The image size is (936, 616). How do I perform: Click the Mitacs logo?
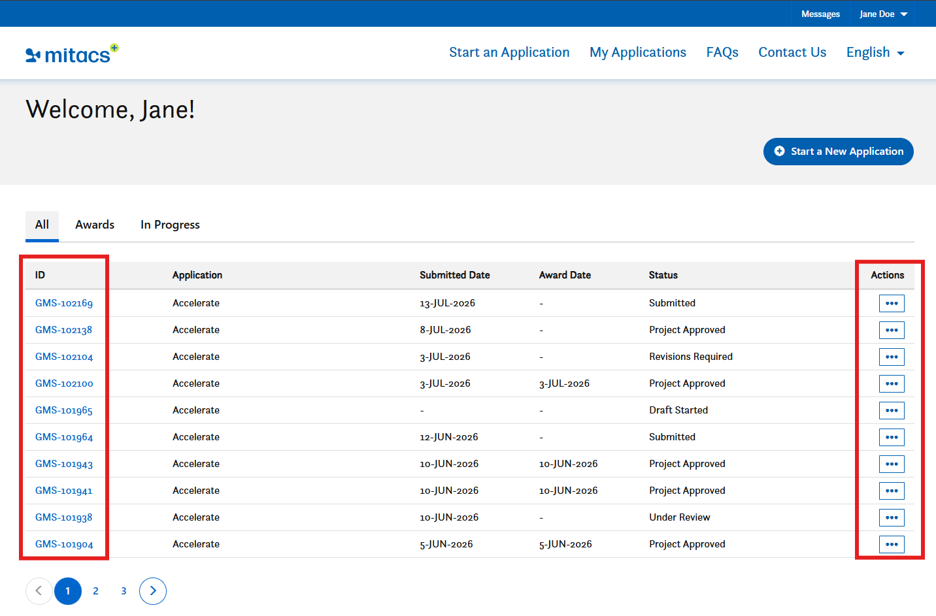(x=72, y=54)
